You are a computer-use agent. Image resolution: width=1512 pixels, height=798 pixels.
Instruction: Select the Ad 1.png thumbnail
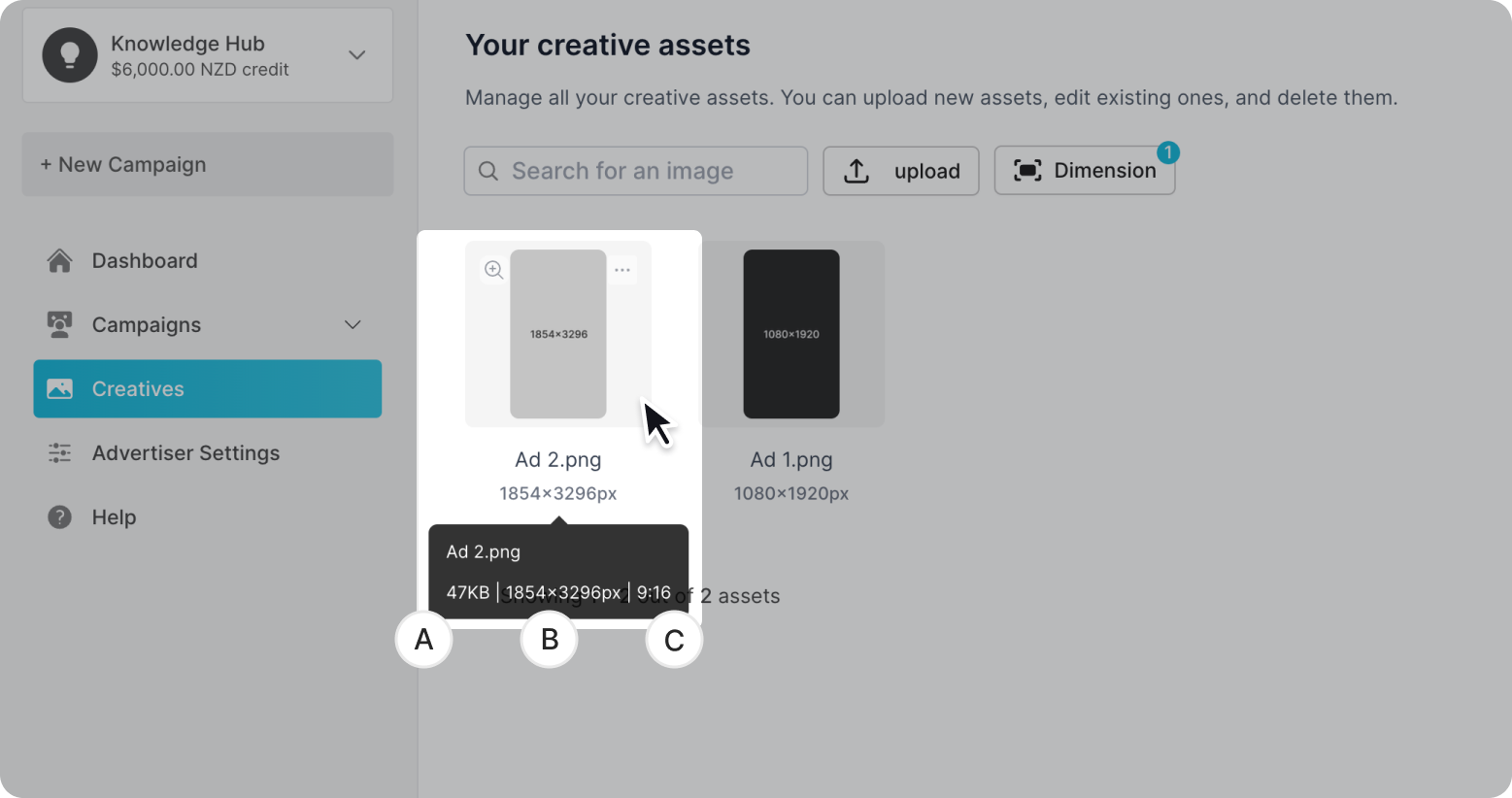pos(791,334)
